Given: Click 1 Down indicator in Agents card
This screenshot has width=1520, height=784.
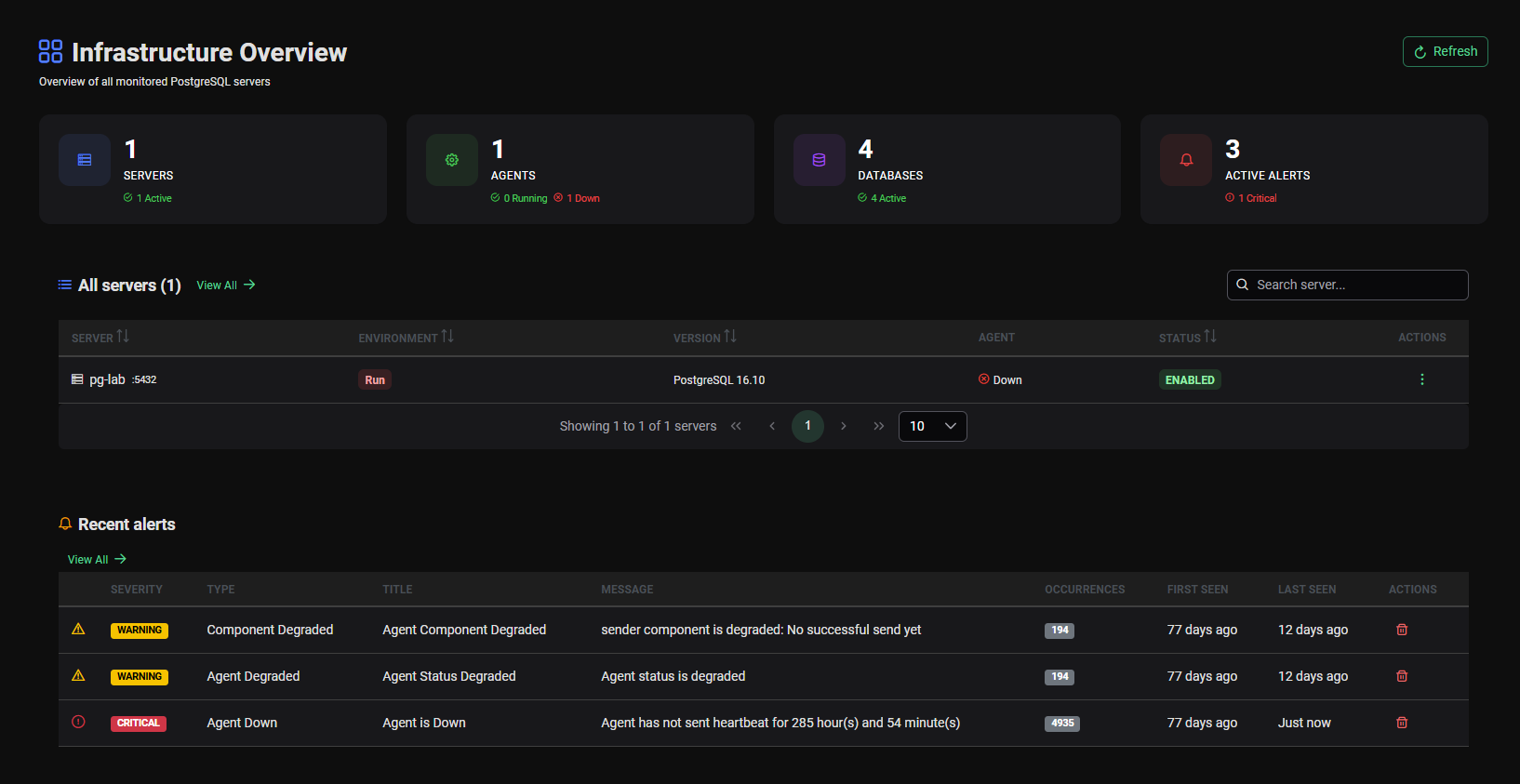Looking at the screenshot, I should 577,198.
